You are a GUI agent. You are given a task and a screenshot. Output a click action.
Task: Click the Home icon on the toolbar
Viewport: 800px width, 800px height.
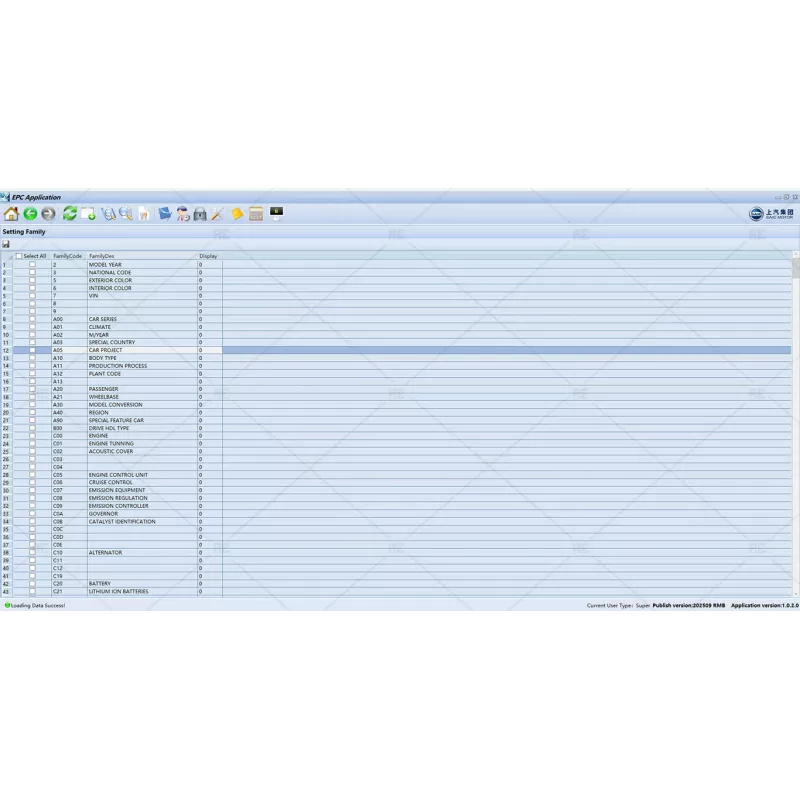pyautogui.click(x=12, y=214)
